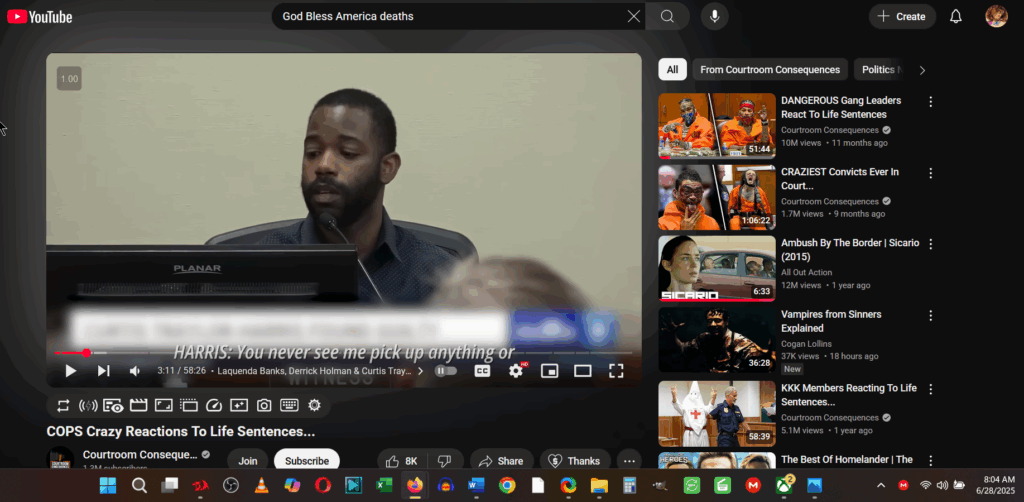Open the video filters sparkle icon
Screen dimensions: 1024x502
click(x=239, y=405)
